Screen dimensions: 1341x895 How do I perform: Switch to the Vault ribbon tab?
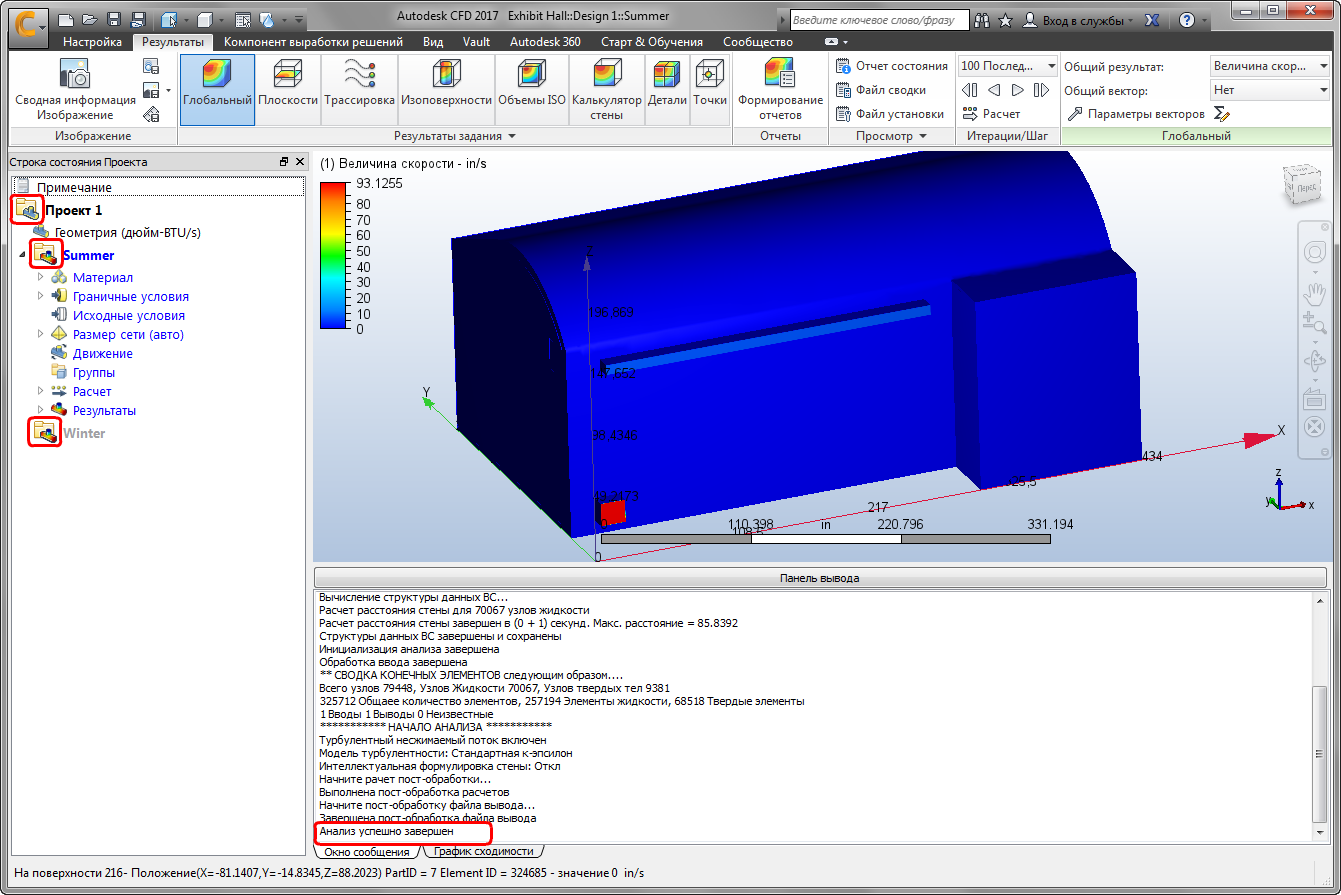[x=476, y=42]
